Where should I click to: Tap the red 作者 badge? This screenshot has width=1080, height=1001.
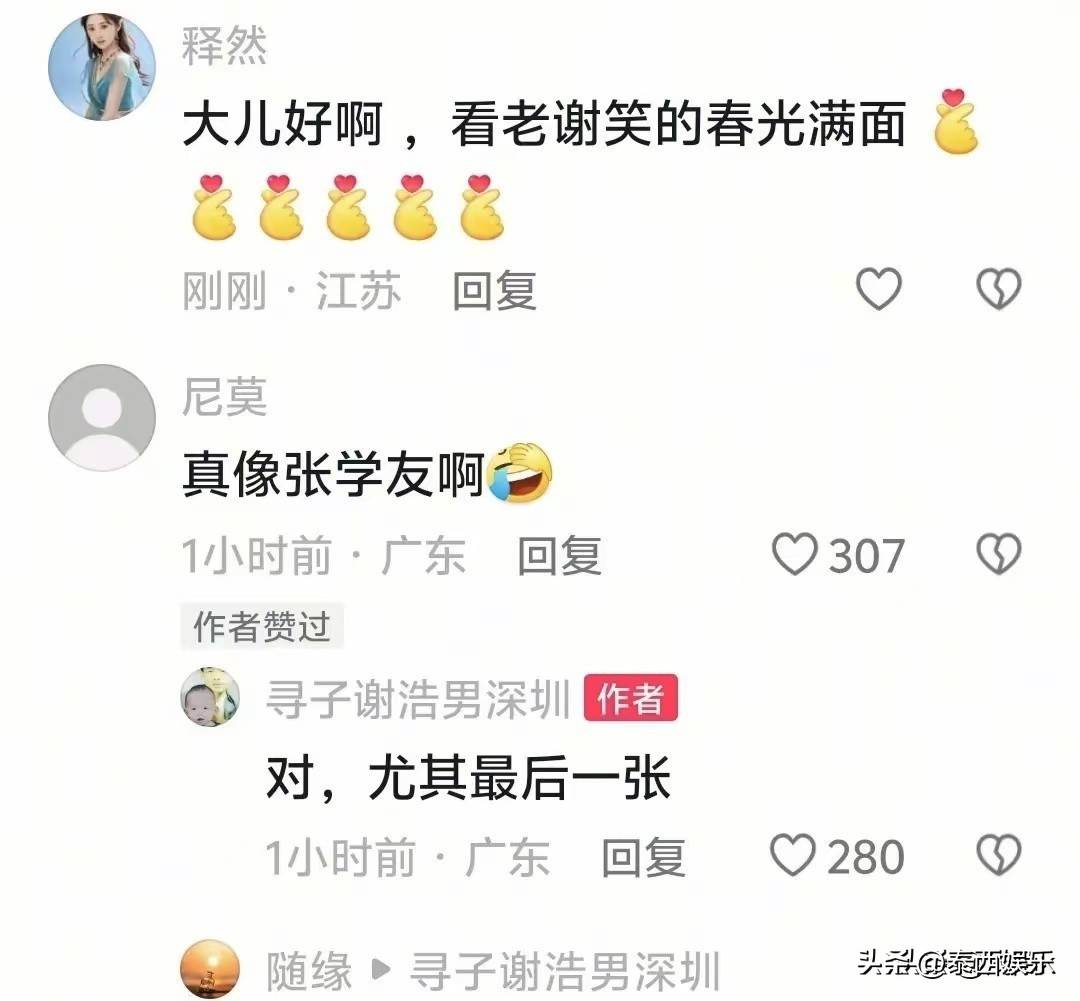tap(631, 698)
